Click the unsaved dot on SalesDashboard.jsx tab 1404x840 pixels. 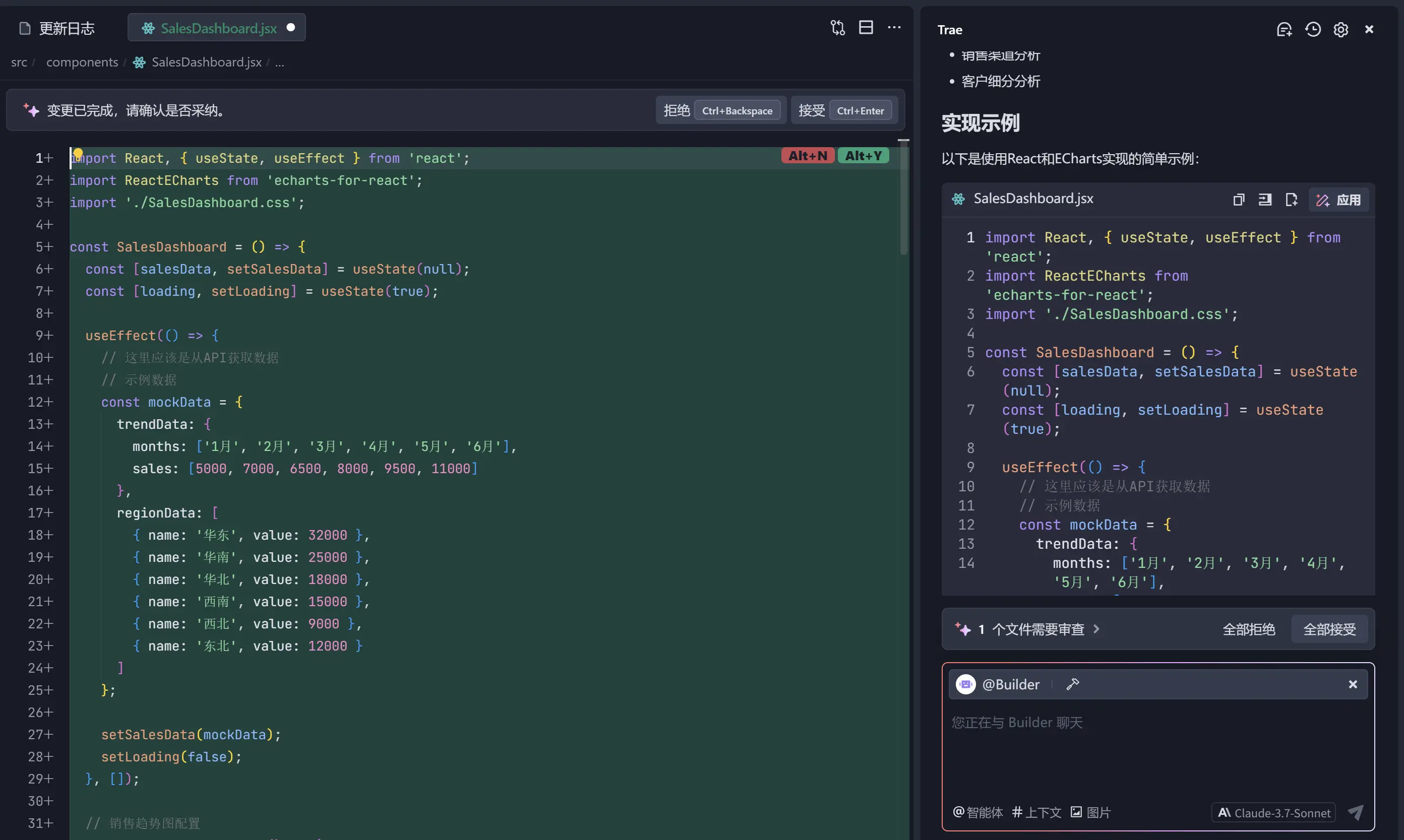[x=291, y=28]
